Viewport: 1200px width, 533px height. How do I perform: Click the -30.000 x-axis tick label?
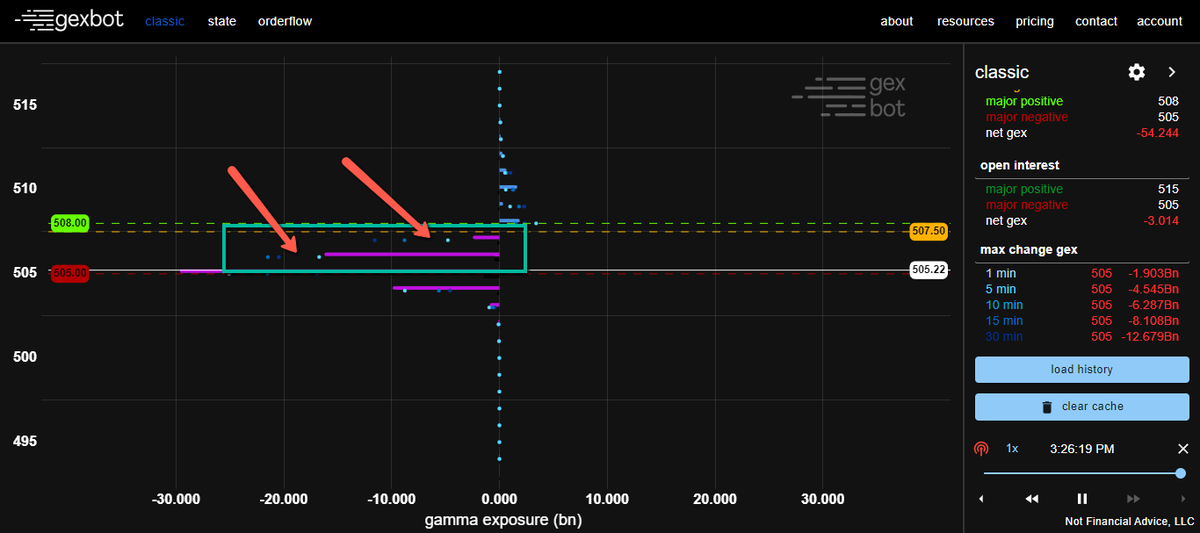click(x=176, y=498)
